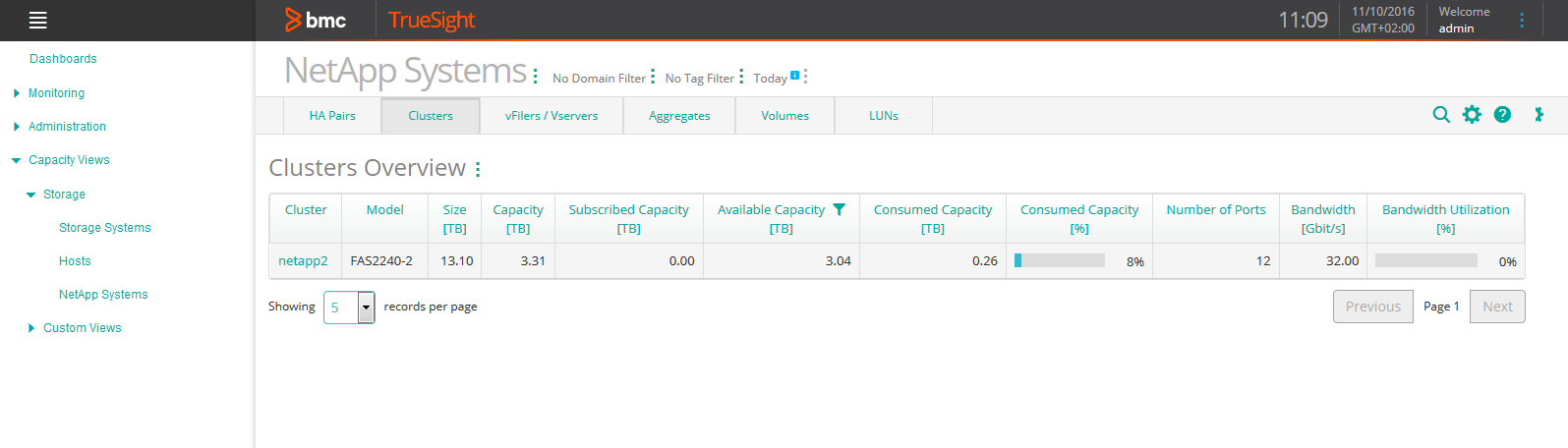The height and width of the screenshot is (448, 1568).
Task: Go to the LUNs tab
Action: [x=883, y=116]
